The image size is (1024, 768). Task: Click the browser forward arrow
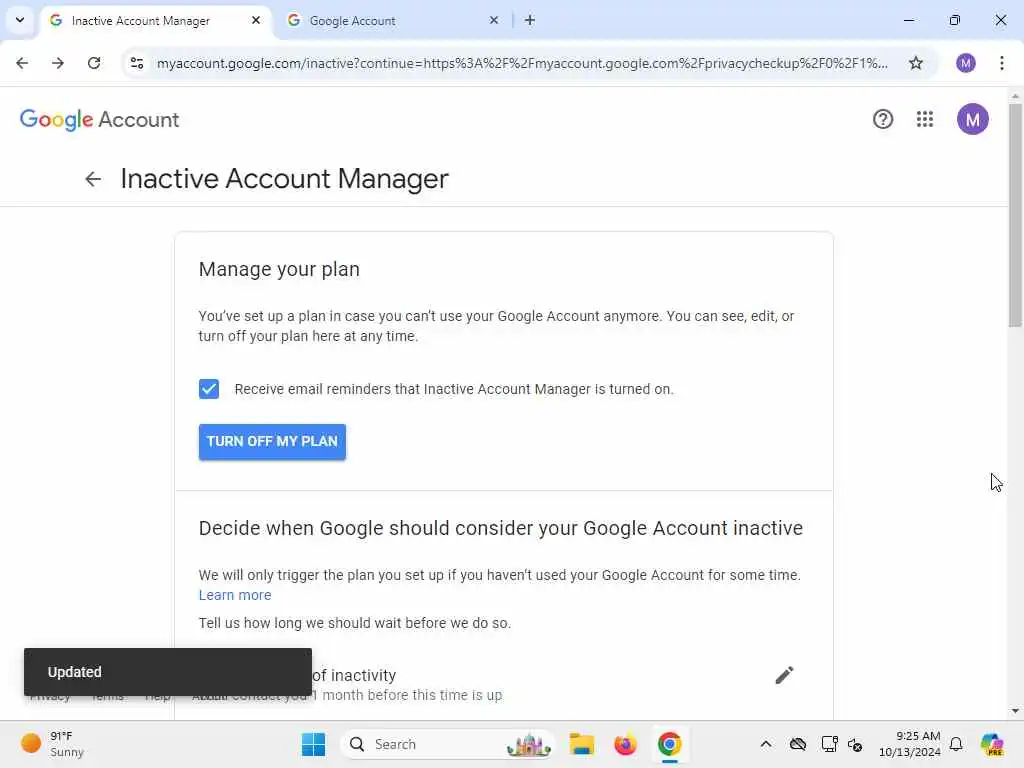pyautogui.click(x=58, y=63)
